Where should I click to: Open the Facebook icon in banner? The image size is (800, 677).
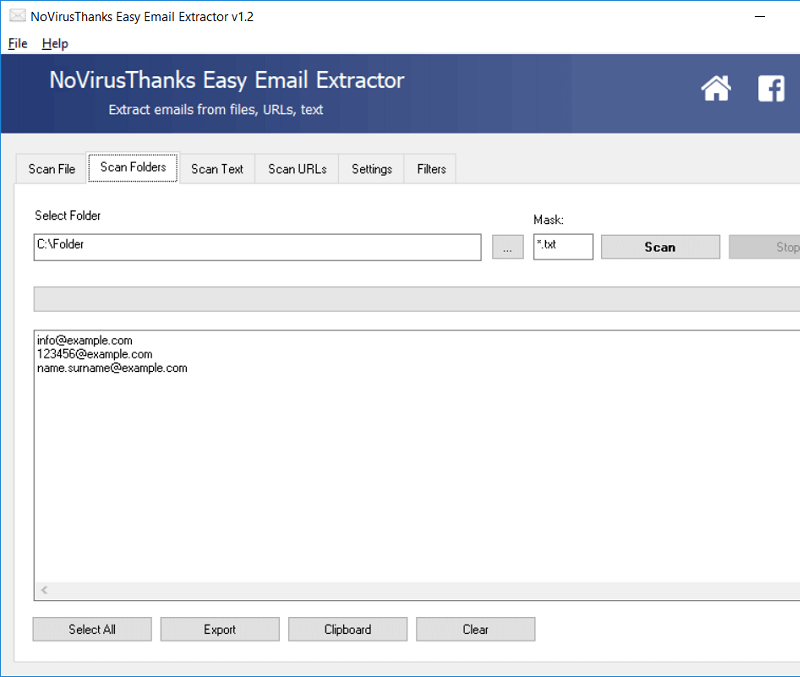pos(771,88)
